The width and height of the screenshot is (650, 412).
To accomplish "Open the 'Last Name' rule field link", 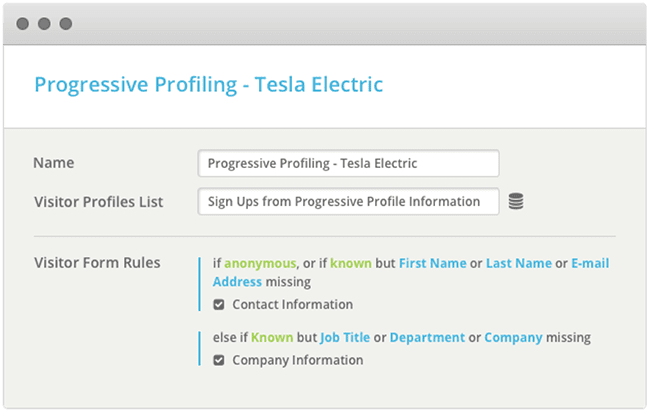I will pyautogui.click(x=519, y=264).
